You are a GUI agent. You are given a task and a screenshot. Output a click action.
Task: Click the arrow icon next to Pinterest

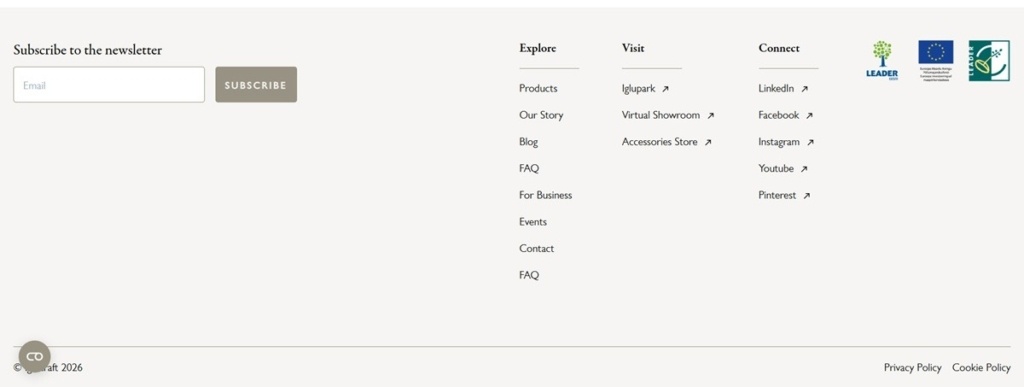pyautogui.click(x=807, y=195)
